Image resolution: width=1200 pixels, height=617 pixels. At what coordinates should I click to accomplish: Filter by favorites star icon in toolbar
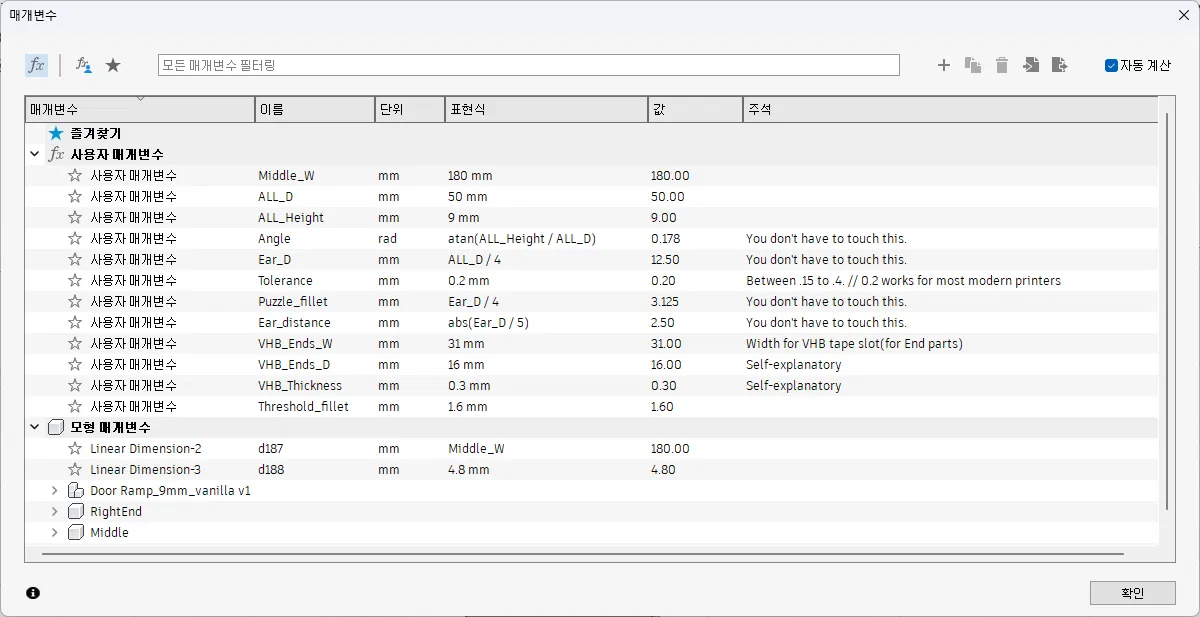113,65
